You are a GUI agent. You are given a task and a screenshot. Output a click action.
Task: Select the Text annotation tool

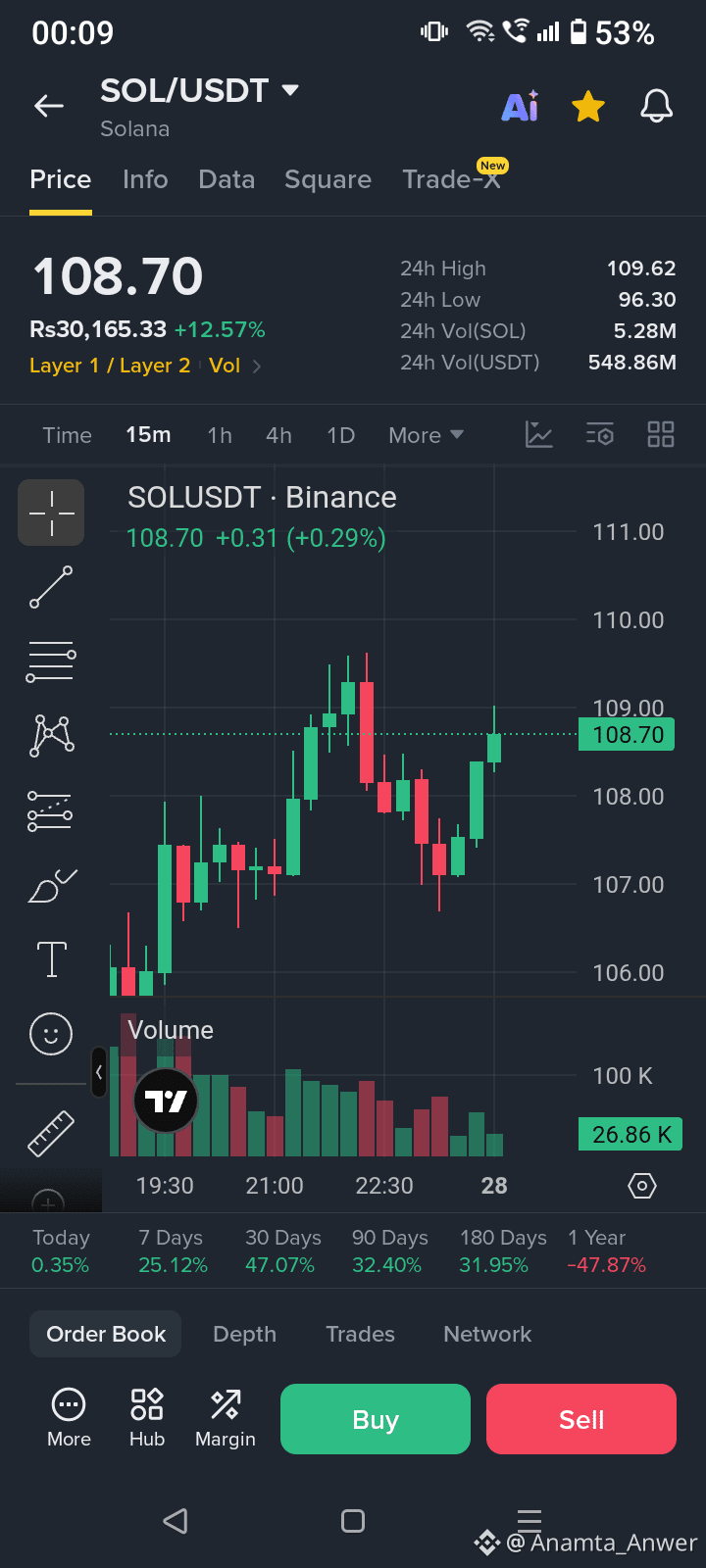click(x=51, y=959)
